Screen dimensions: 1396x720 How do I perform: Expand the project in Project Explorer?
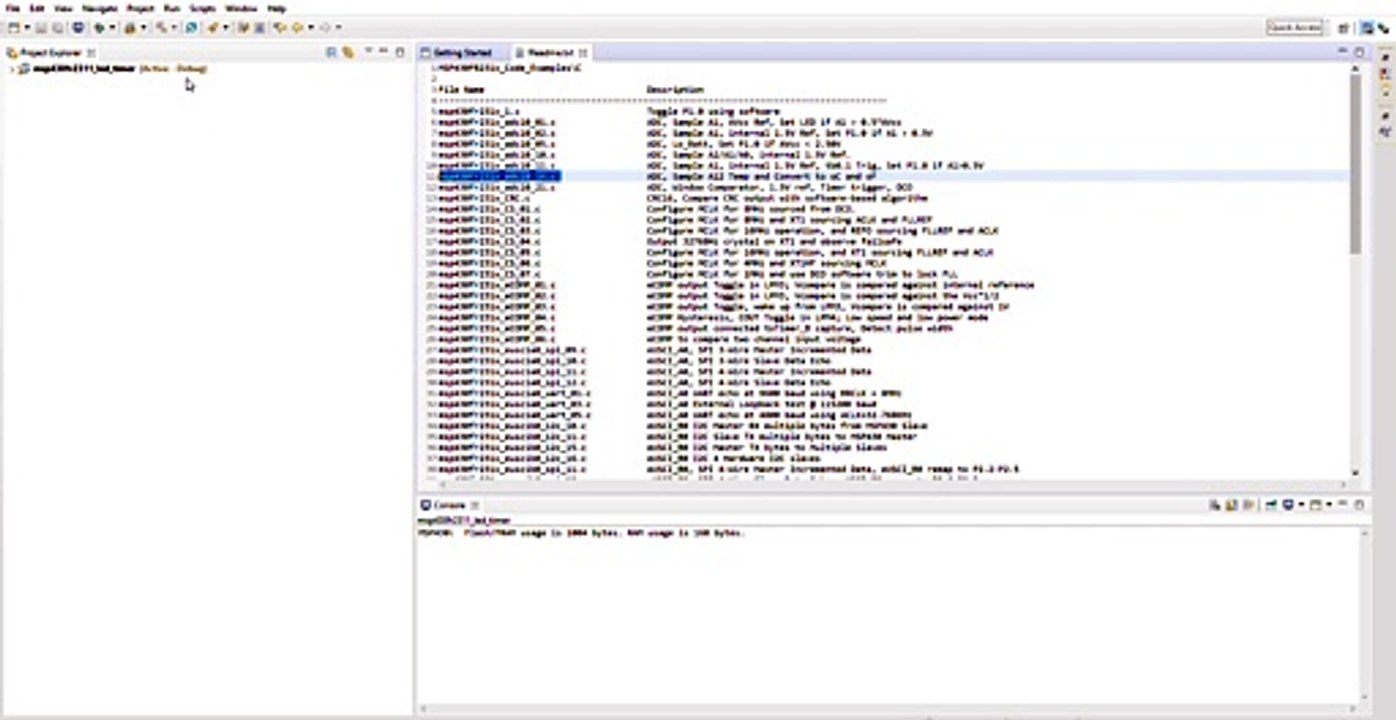(11, 69)
